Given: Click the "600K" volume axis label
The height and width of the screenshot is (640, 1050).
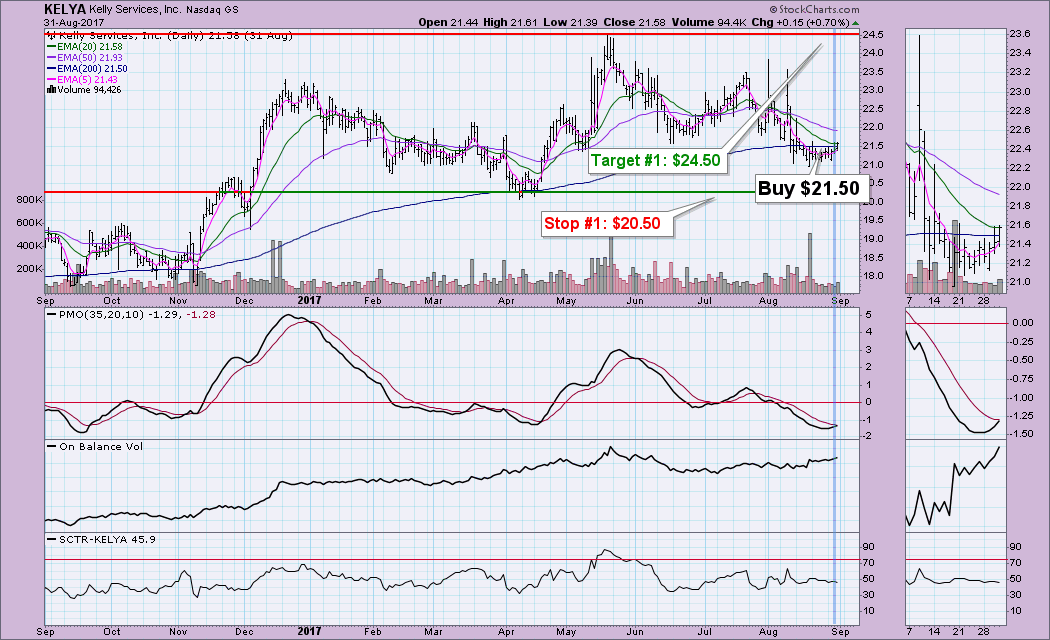Looking at the screenshot, I should (x=30, y=223).
